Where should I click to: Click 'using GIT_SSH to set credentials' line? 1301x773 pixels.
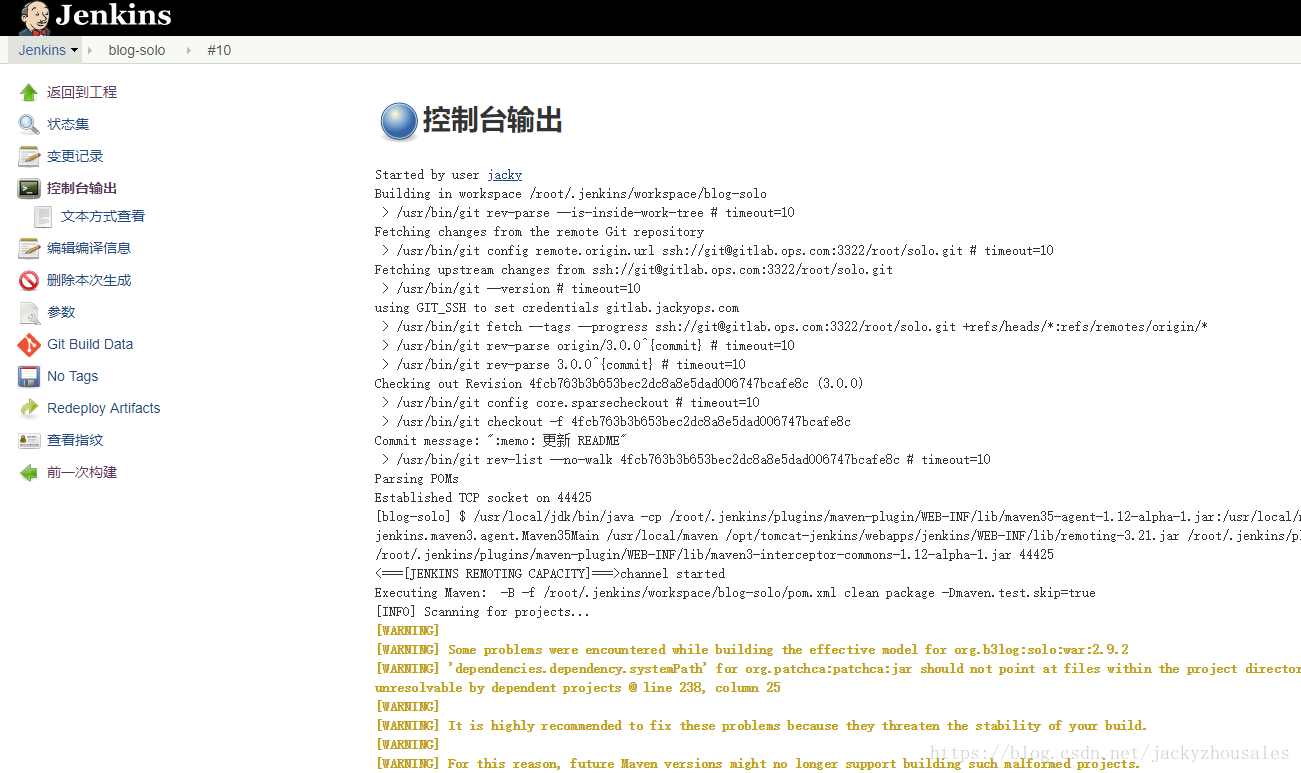pos(557,308)
